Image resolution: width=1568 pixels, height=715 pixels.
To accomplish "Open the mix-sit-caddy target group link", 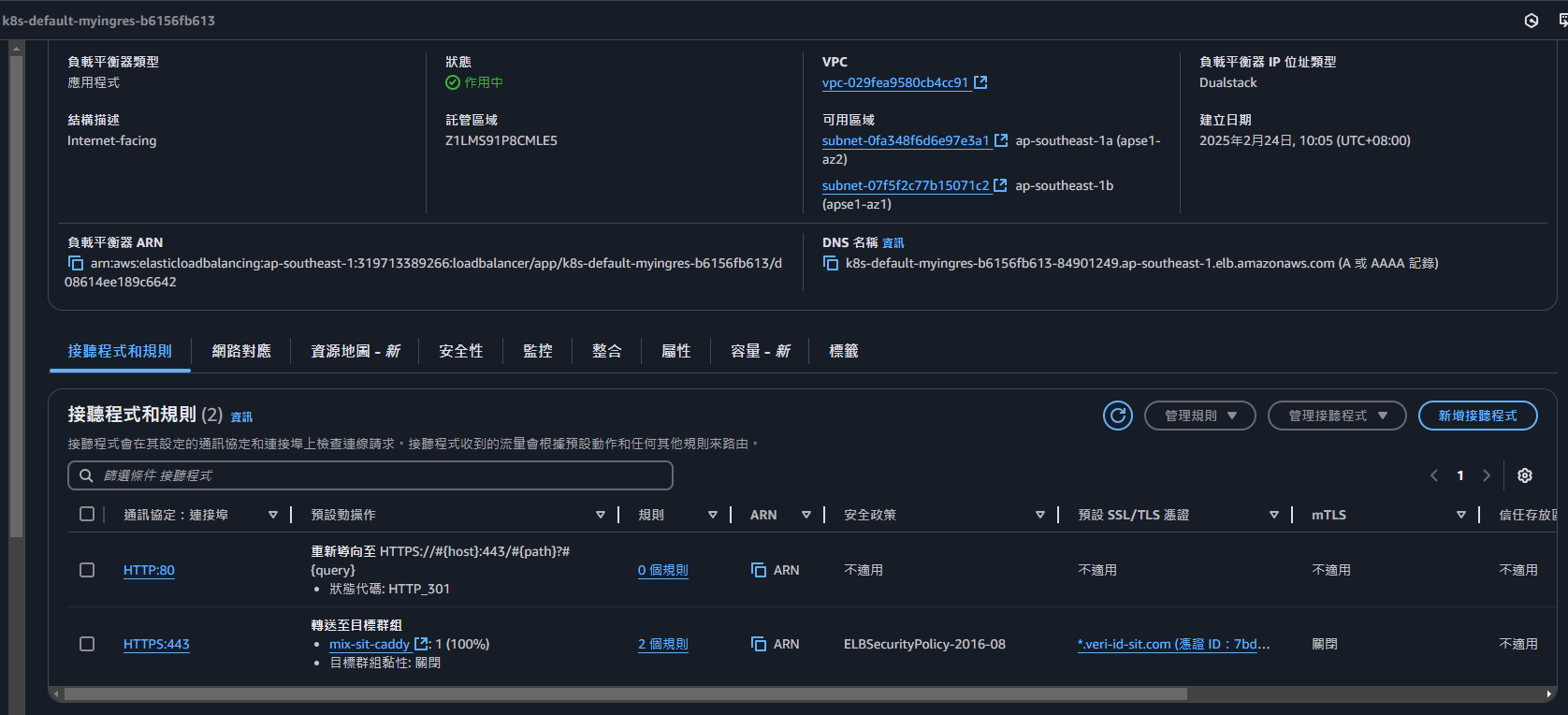I will point(370,644).
